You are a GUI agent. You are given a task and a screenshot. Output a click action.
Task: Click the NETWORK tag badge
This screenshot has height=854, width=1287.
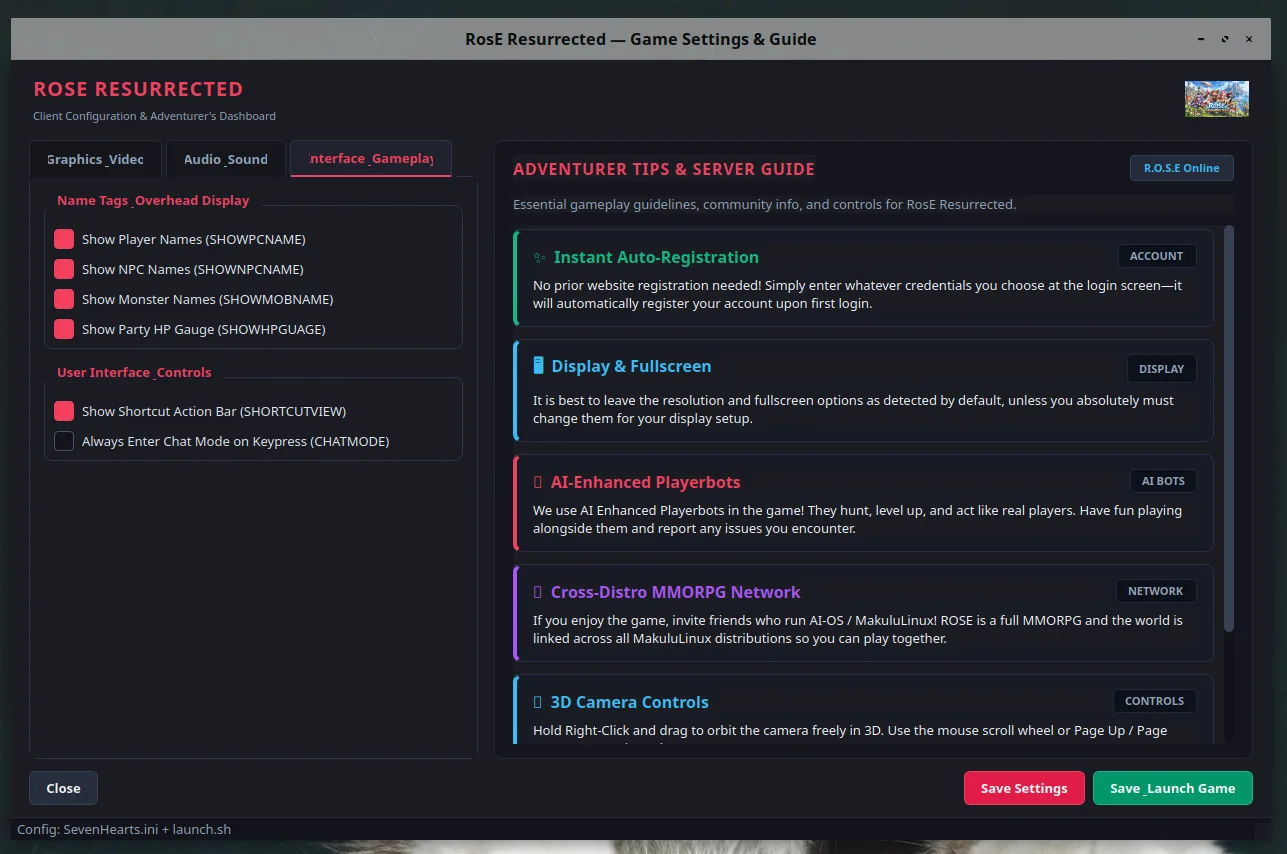coord(1156,591)
